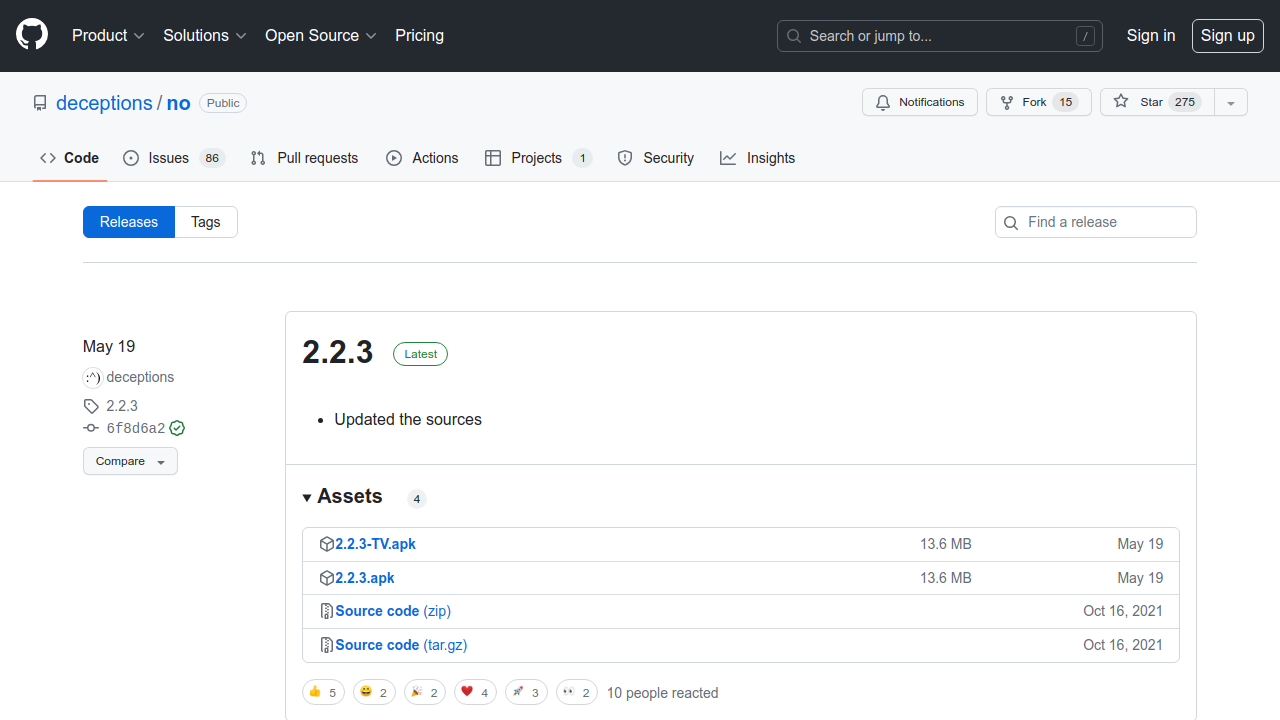This screenshot has height=720, width=1280.
Task: Open the Product menu
Action: 108,36
